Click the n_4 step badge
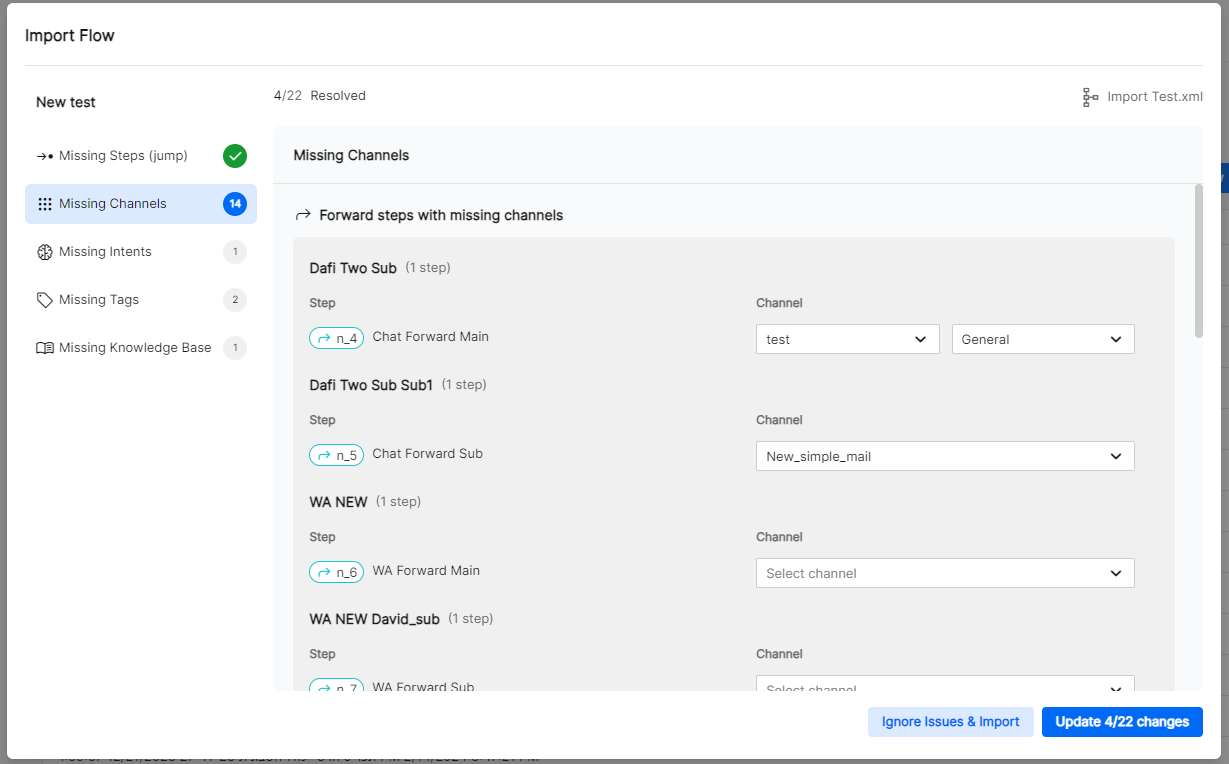This screenshot has height=764, width=1229. (336, 338)
